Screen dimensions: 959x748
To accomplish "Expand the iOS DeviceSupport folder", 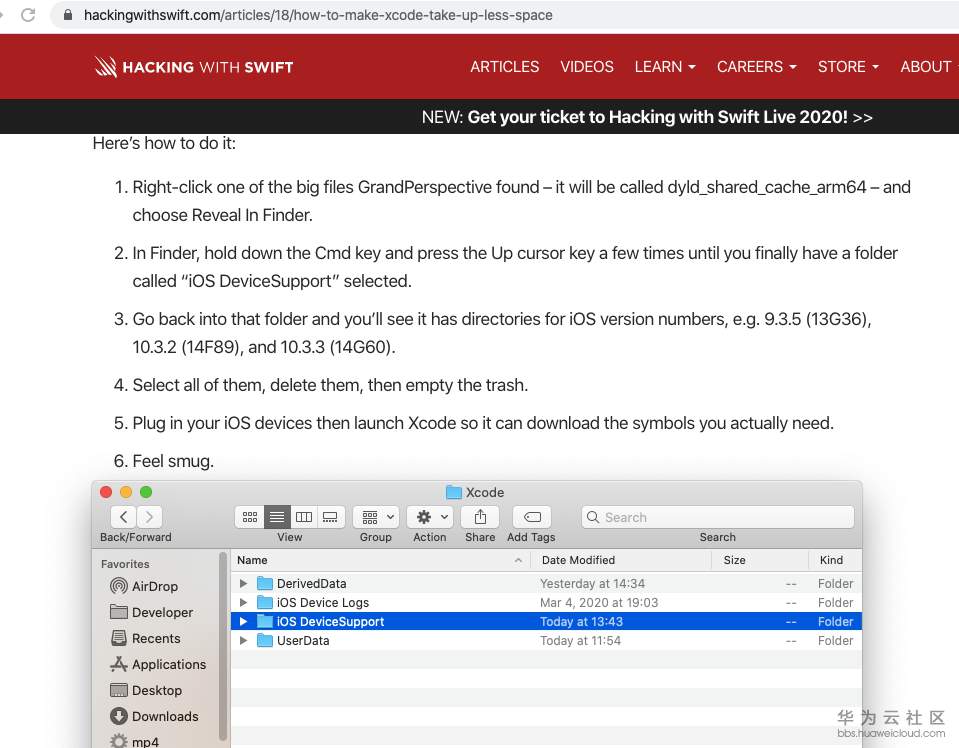I will 243,621.
